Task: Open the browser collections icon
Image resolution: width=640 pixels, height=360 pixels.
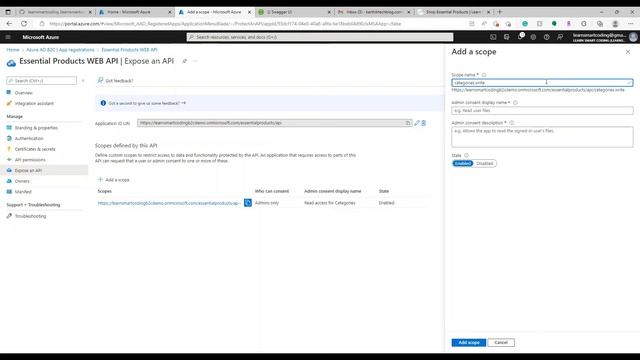Action: tap(600, 24)
